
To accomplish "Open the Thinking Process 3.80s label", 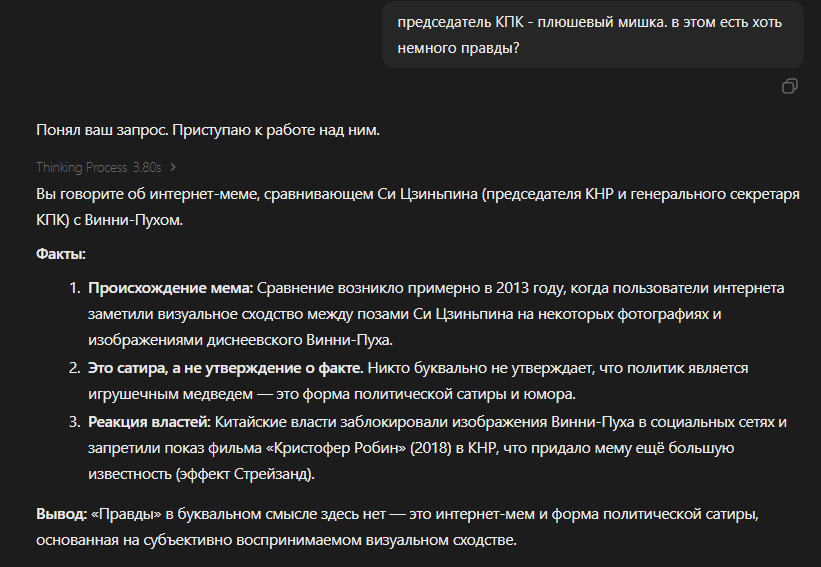I will (98, 167).
